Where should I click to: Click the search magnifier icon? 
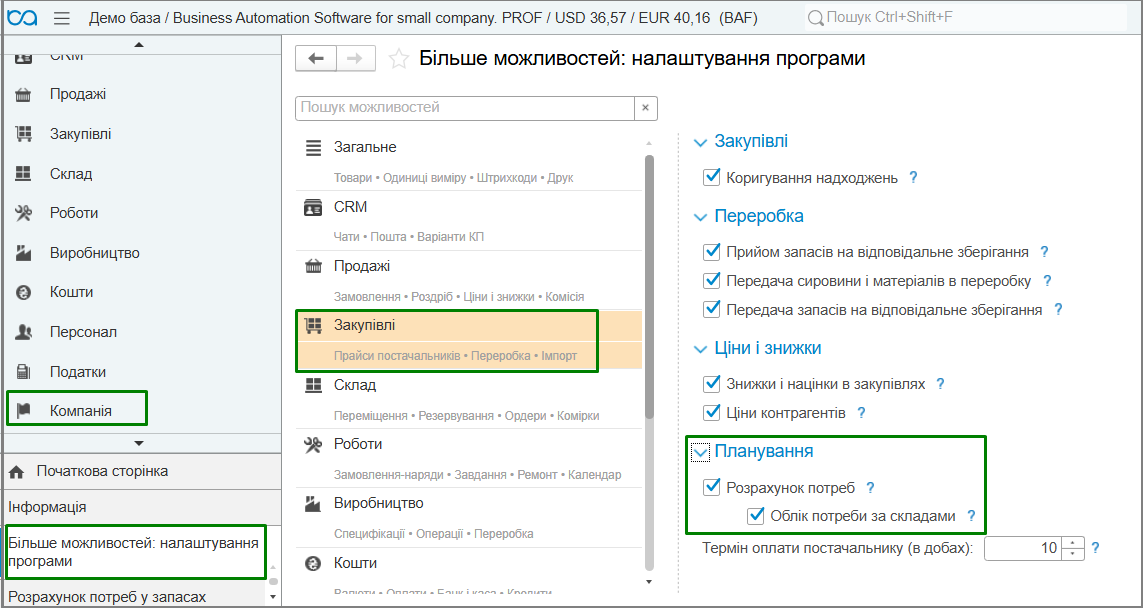tap(816, 17)
